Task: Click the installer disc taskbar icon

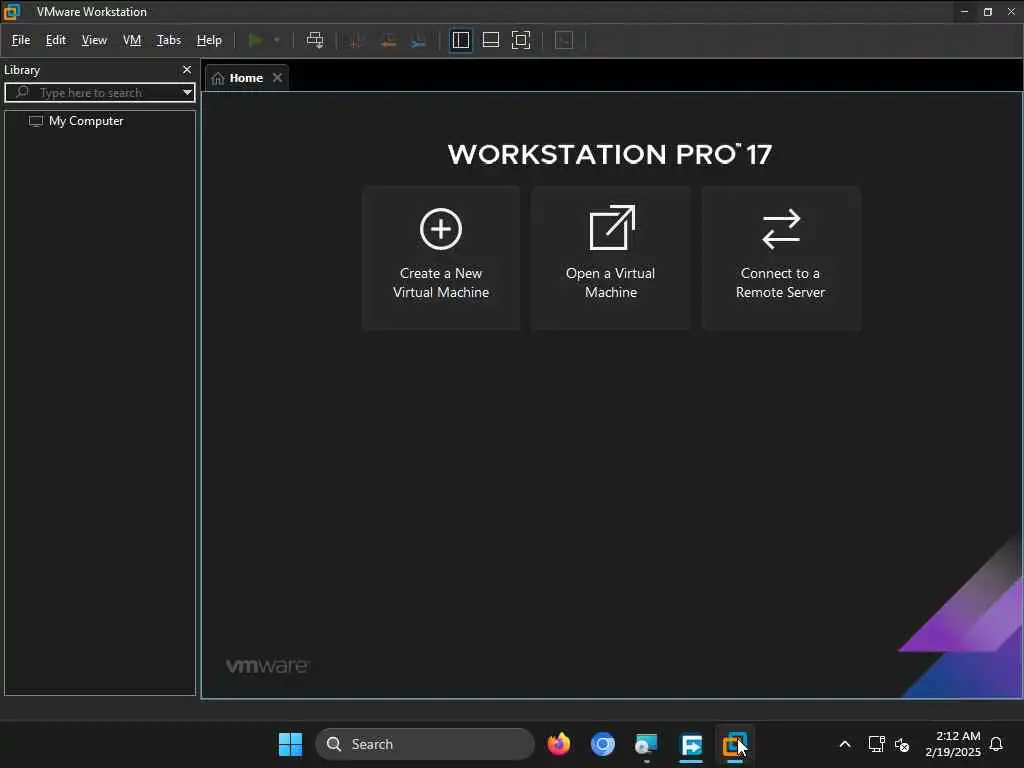Action: pyautogui.click(x=646, y=744)
